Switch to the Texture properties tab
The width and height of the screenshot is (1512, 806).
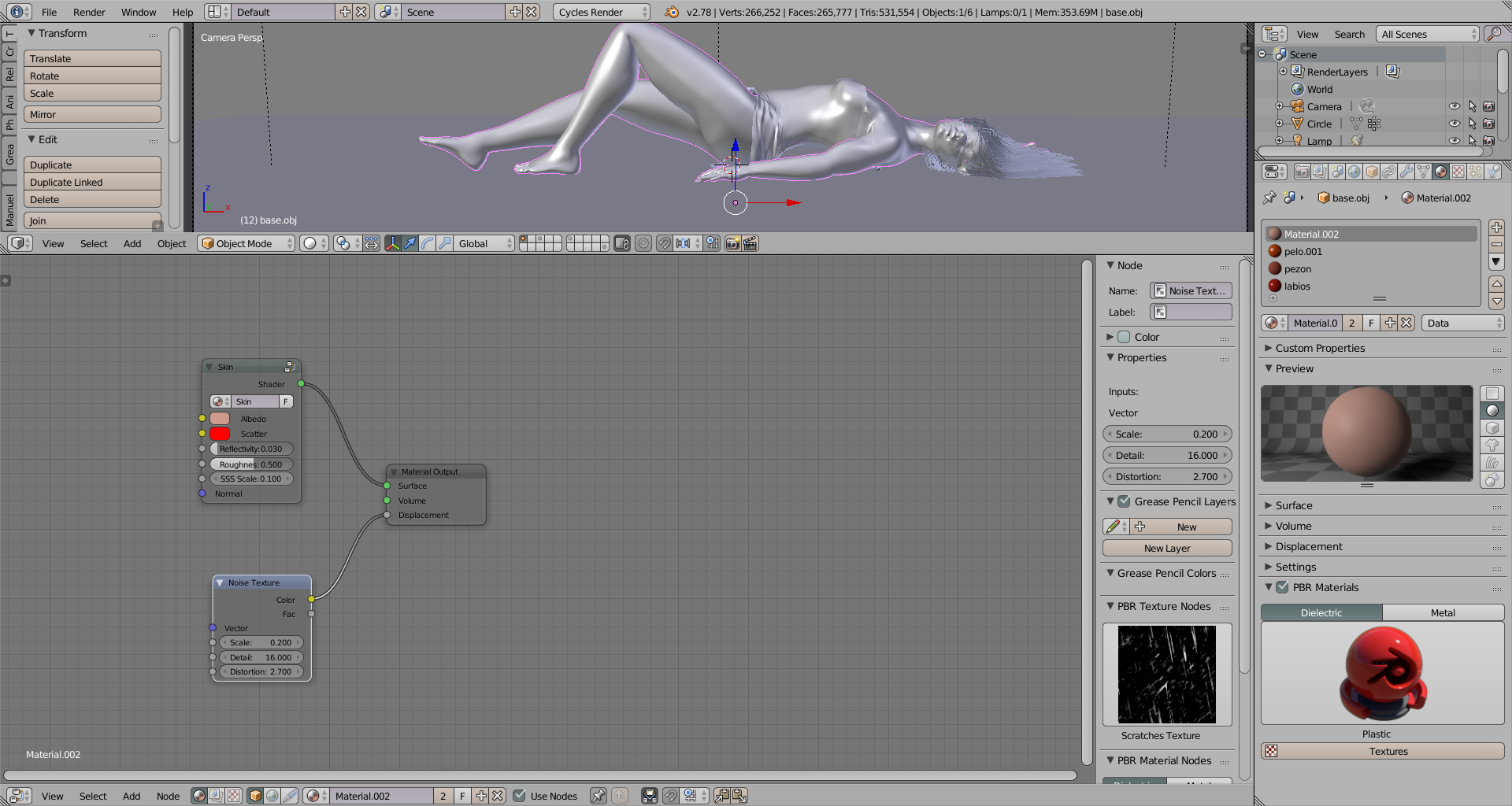1458,172
